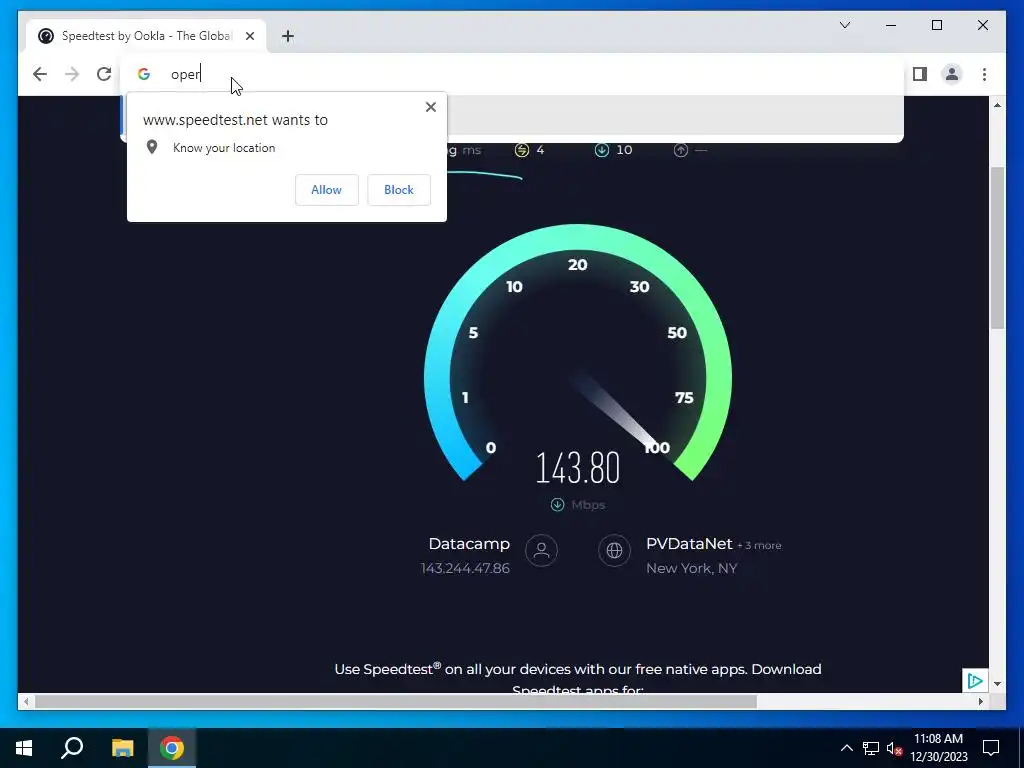Reload the Speedtest page
The width and height of the screenshot is (1024, 768).
pos(104,74)
